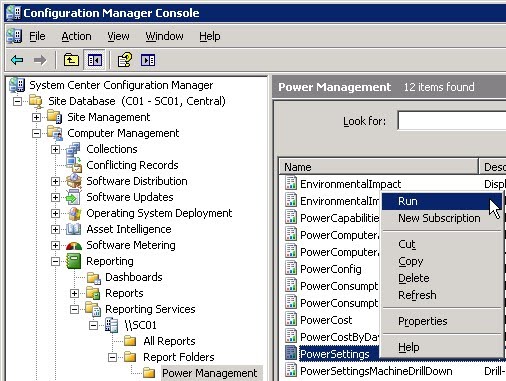Open the Window menu
Screen dimensions: 506x381
click(164, 36)
